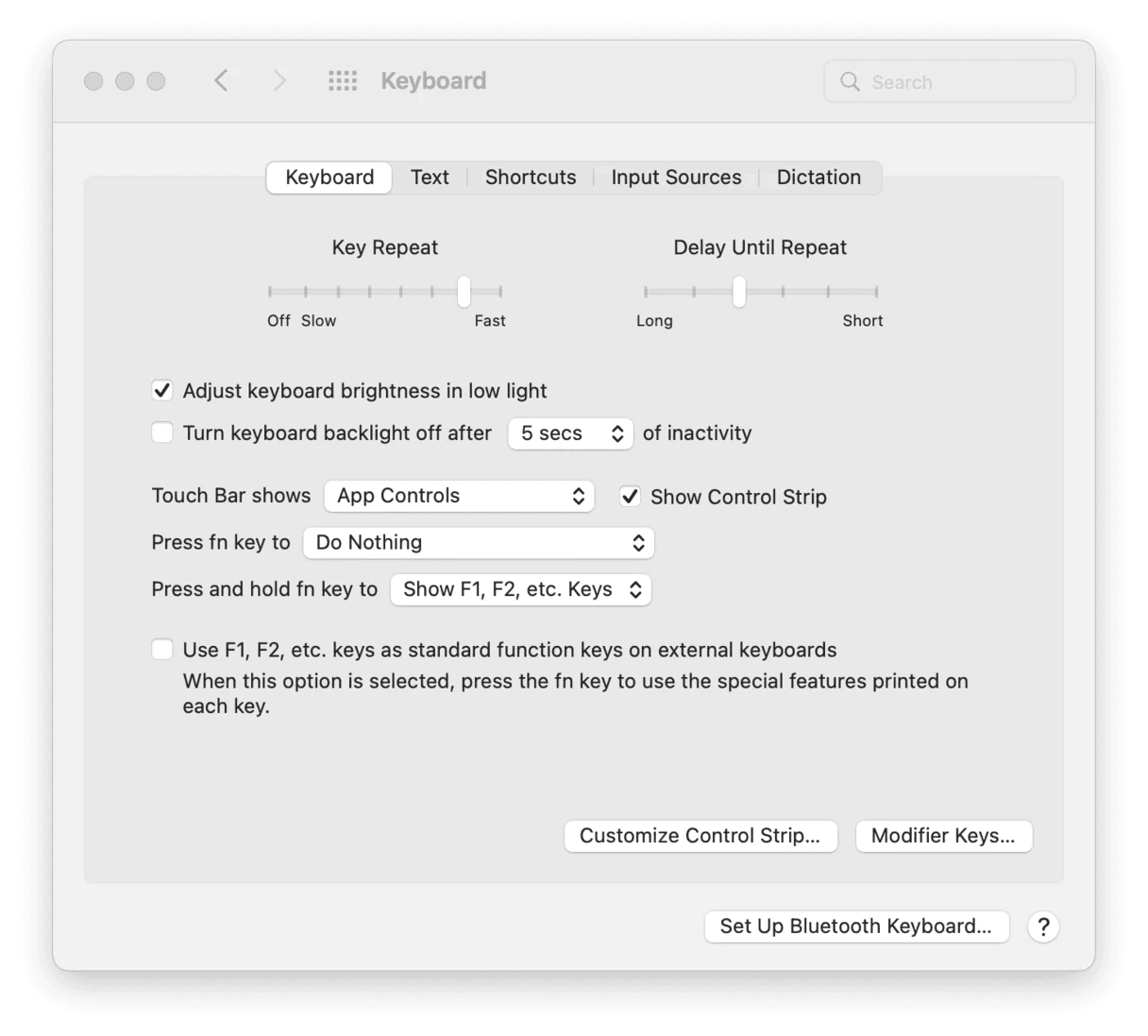The height and width of the screenshot is (1036, 1148).
Task: Enable F1, F2 keys as standard function keys
Action: tap(161, 649)
